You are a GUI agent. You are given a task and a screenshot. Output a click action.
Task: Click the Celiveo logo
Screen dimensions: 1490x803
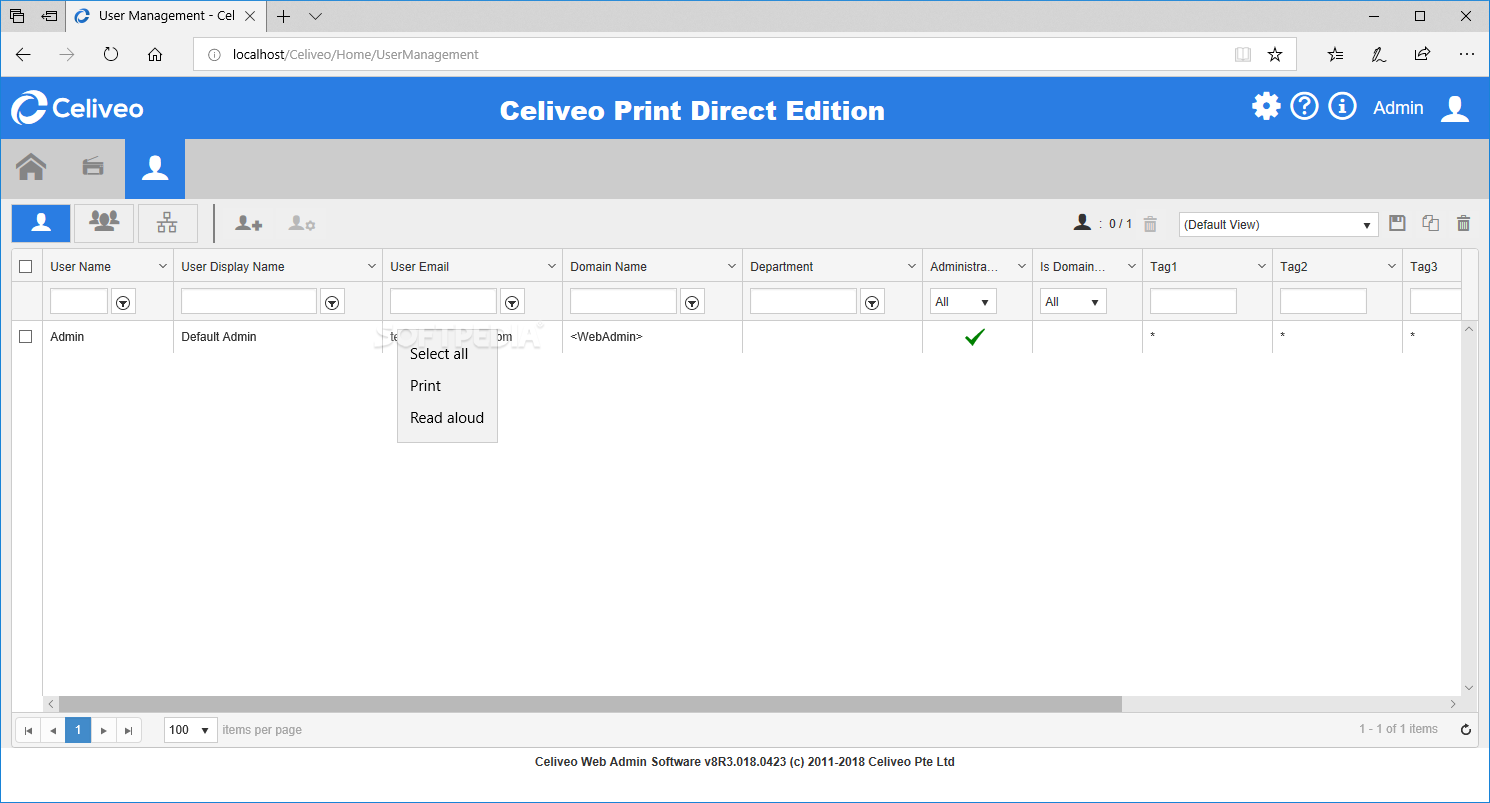pyautogui.click(x=77, y=108)
